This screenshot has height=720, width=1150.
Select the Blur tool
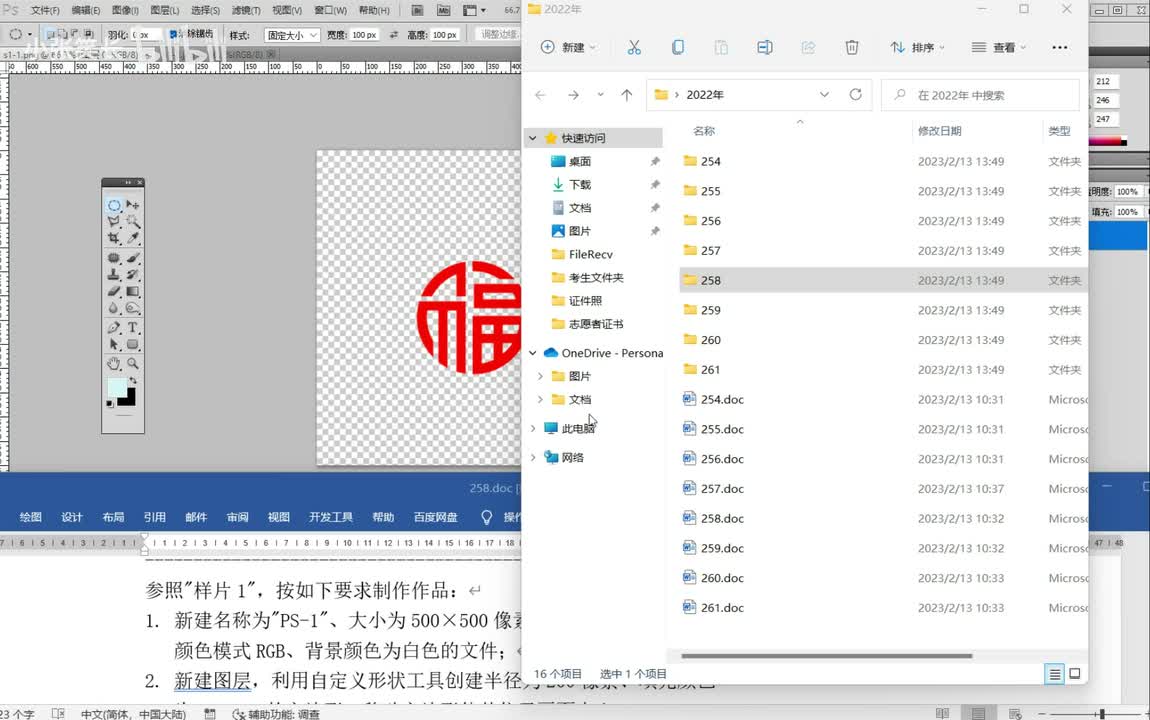[114, 309]
